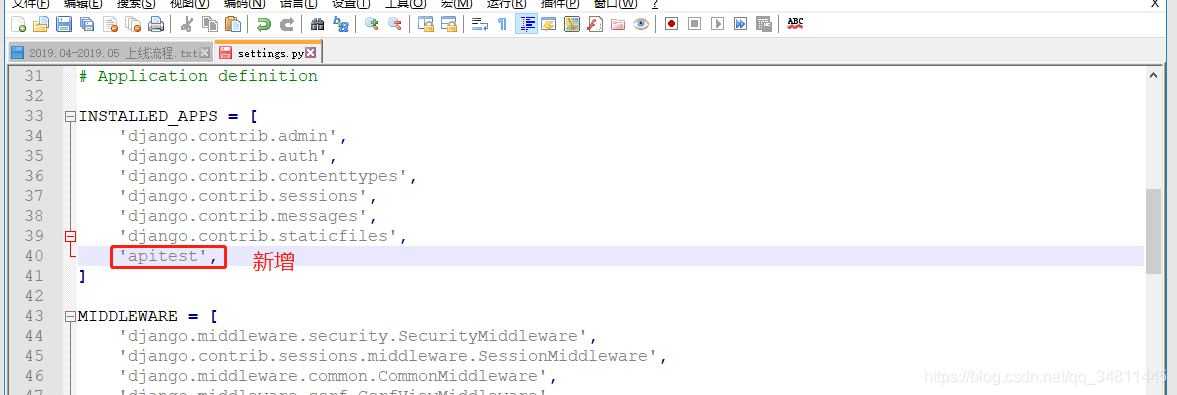Toggle synchronized vertical scrolling
Image resolution: width=1177 pixels, height=395 pixels.
coord(426,24)
